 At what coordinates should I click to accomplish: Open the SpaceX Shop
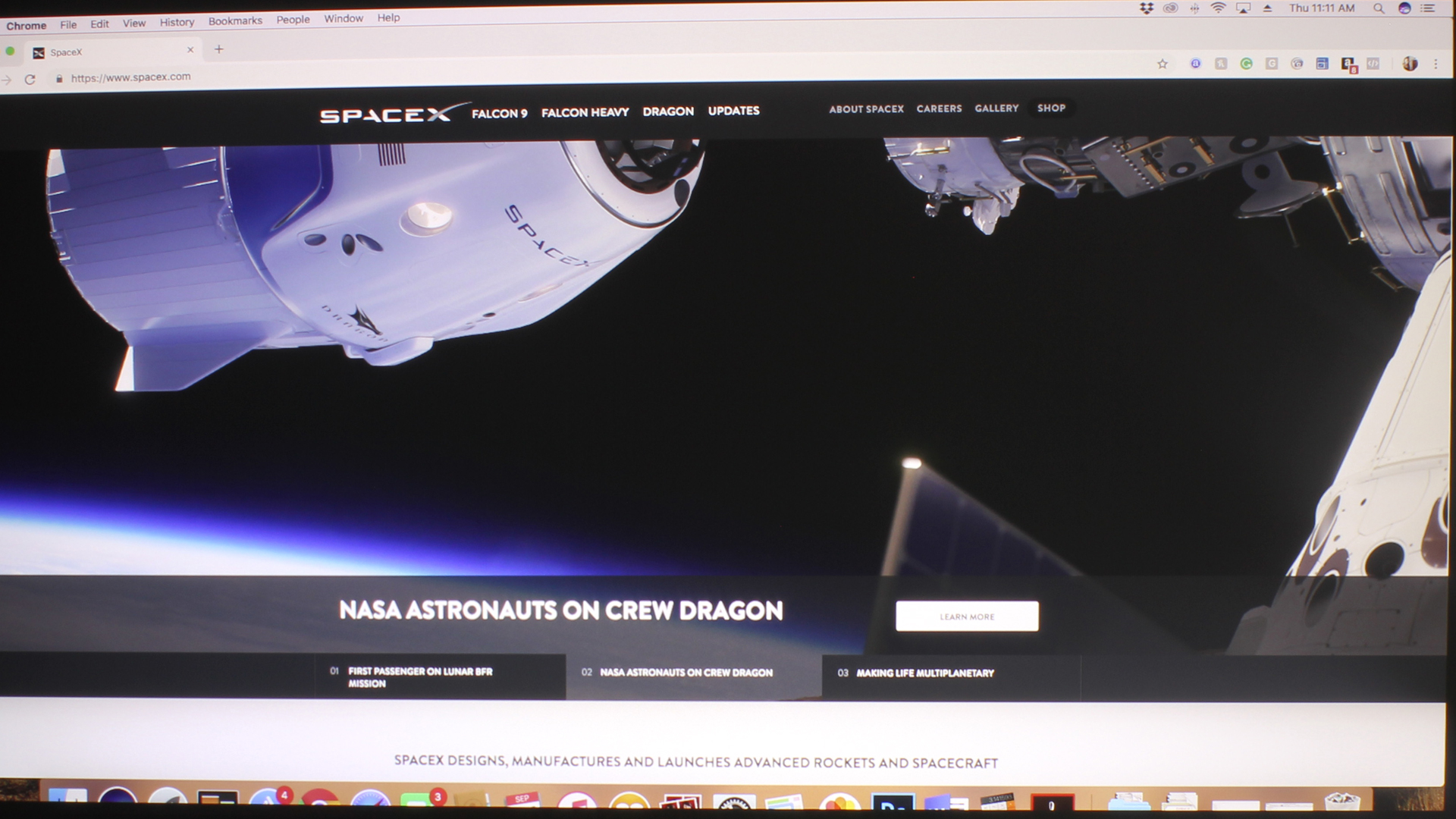[x=1051, y=108]
